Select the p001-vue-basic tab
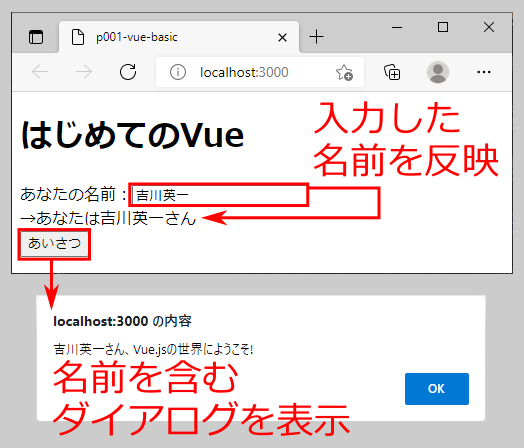Viewport: 524px width, 448px height. pos(179,37)
